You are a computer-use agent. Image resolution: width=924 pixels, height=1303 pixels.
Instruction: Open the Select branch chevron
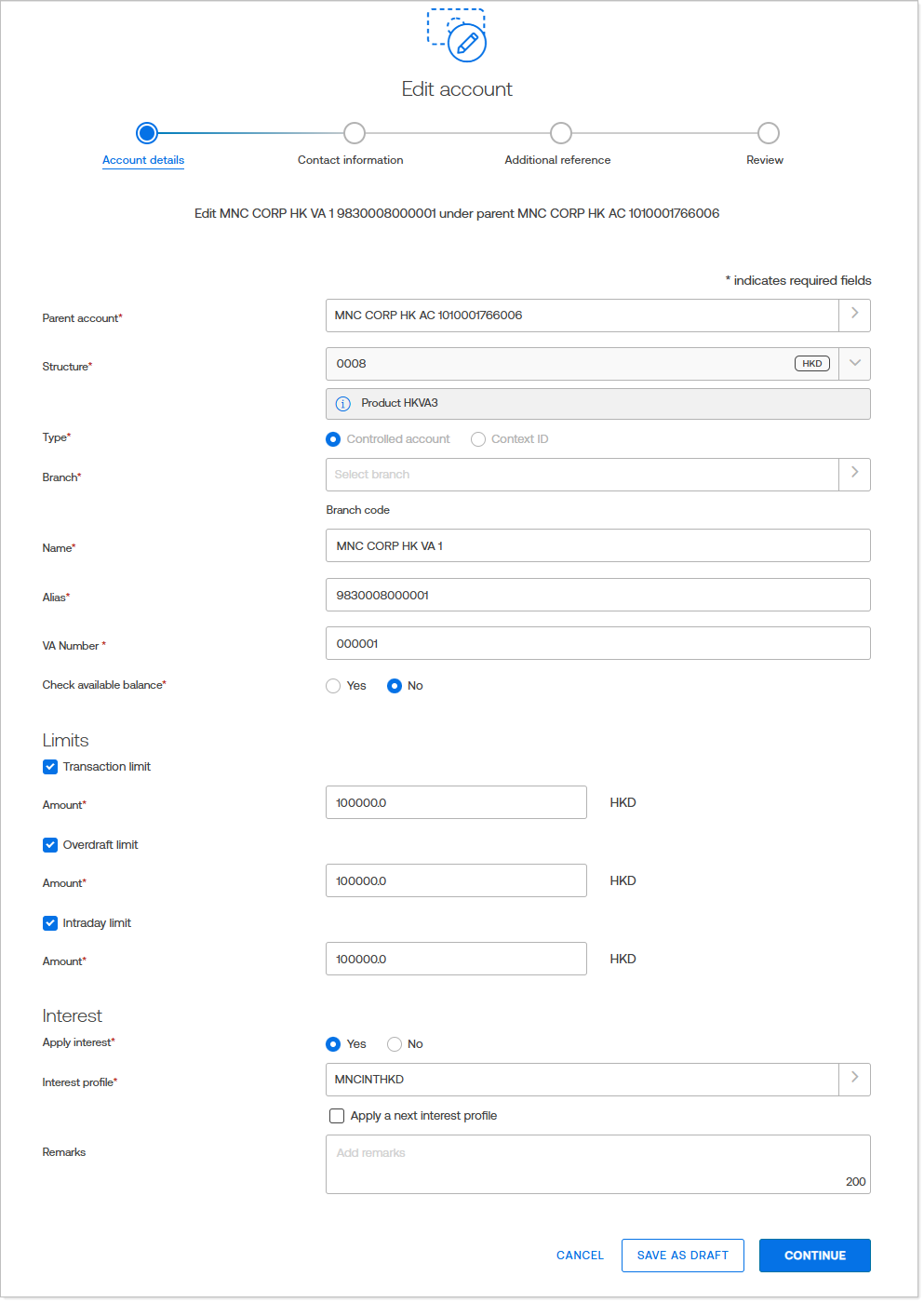pos(854,474)
